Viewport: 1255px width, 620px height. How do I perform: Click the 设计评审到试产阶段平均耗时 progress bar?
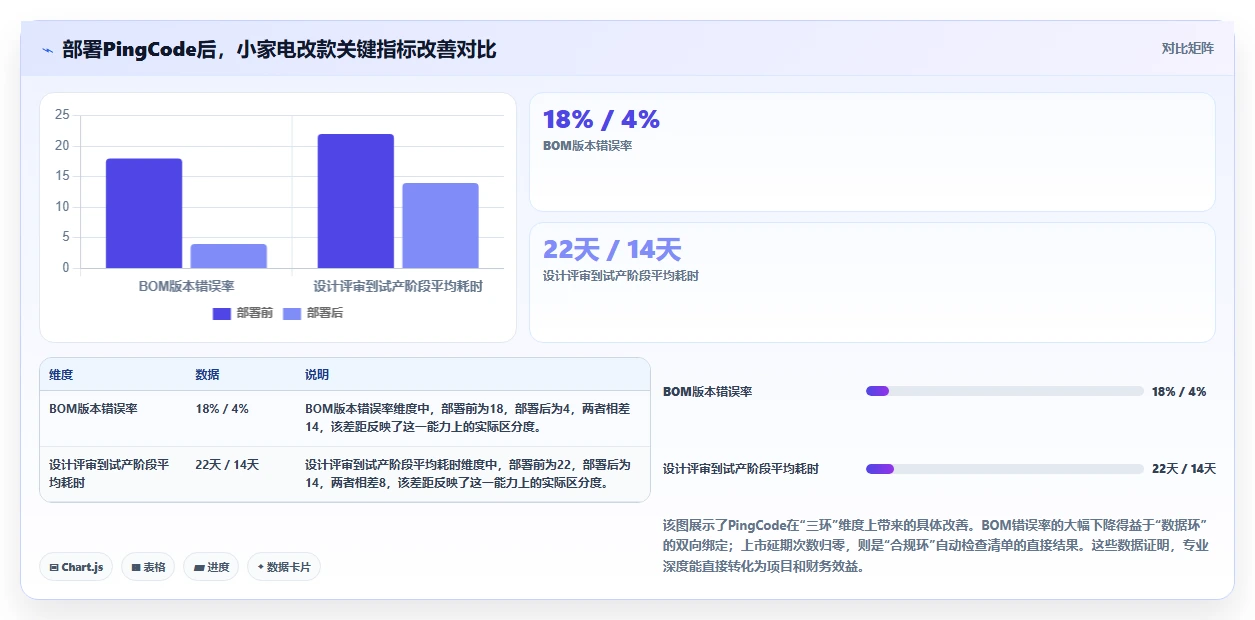click(1005, 469)
